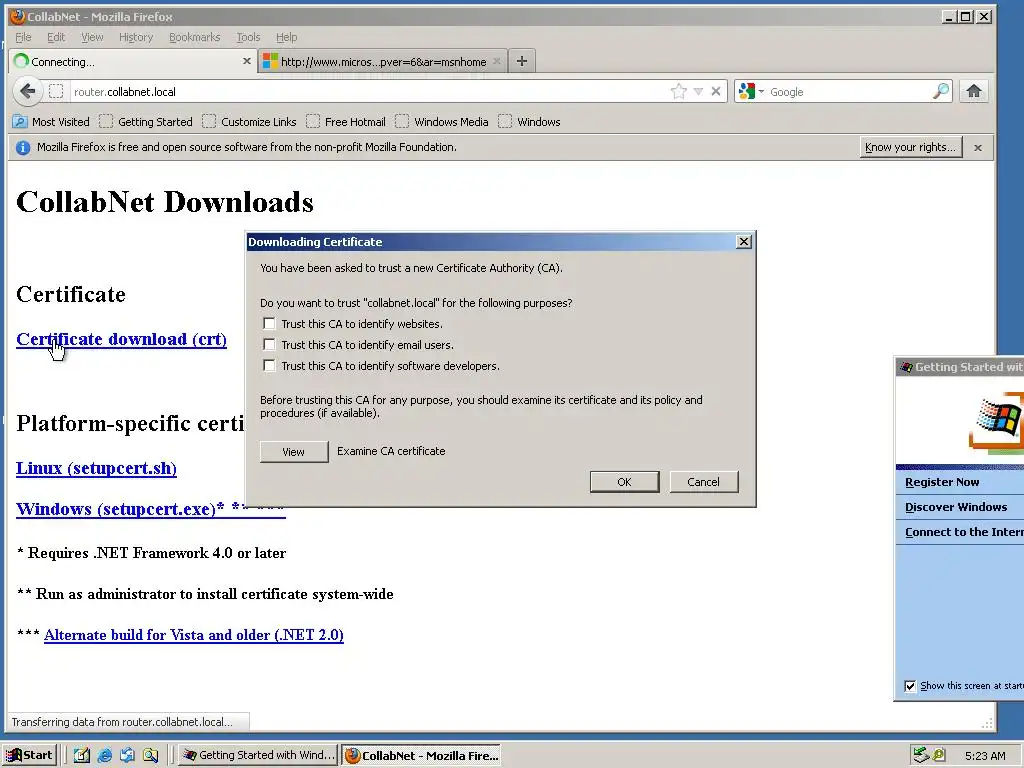Click the Know your rights button
Image resolution: width=1024 pixels, height=768 pixels.
tap(910, 147)
